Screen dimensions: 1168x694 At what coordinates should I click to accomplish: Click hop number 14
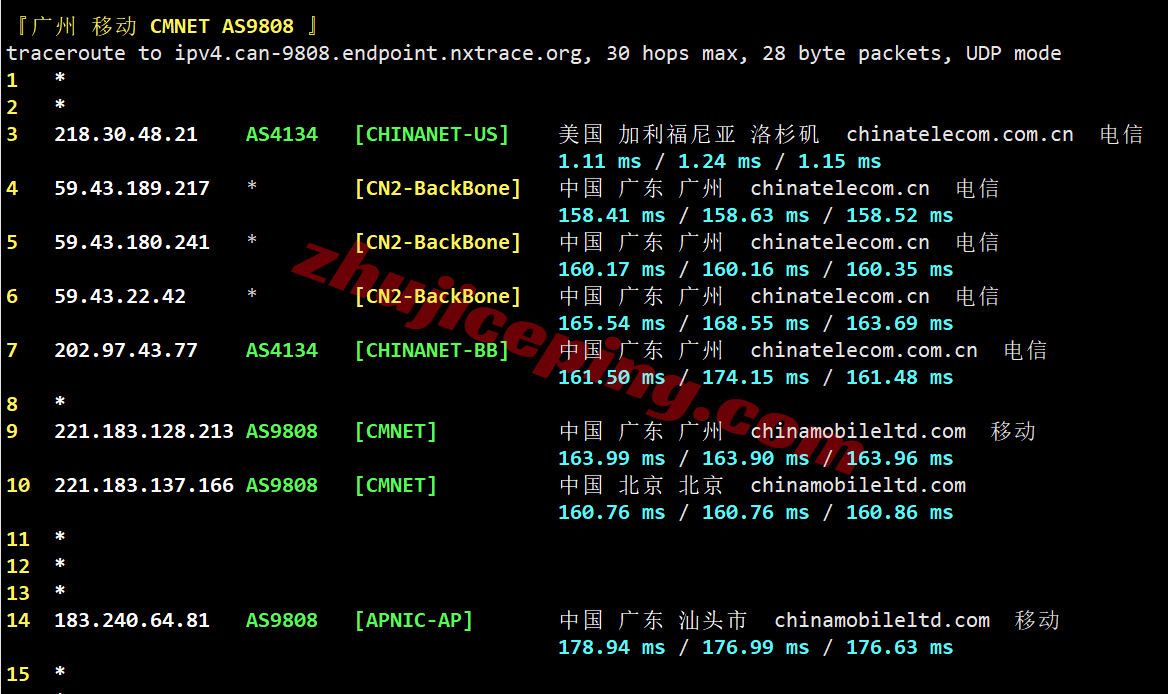(19, 620)
